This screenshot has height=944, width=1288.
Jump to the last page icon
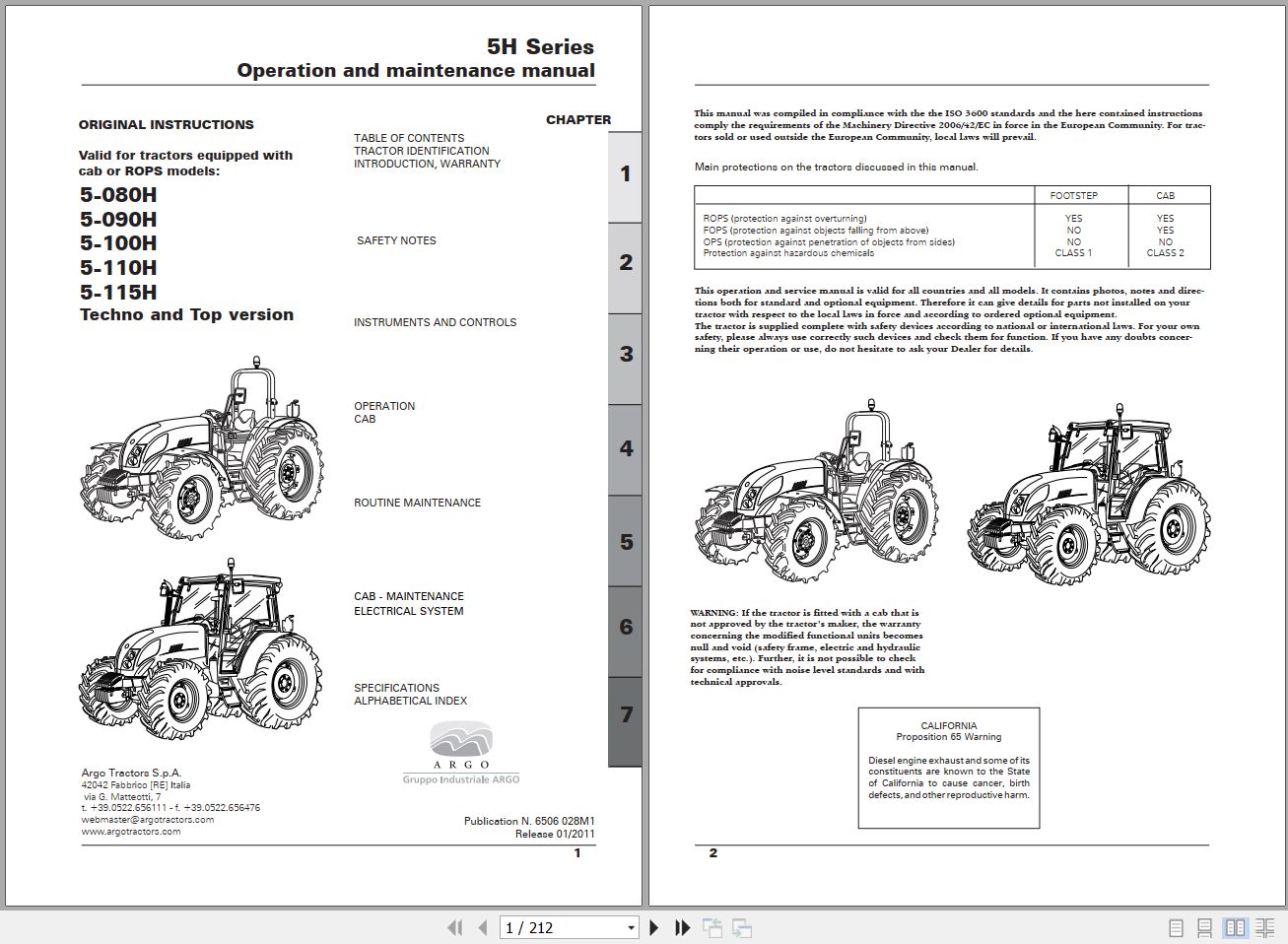[x=681, y=927]
